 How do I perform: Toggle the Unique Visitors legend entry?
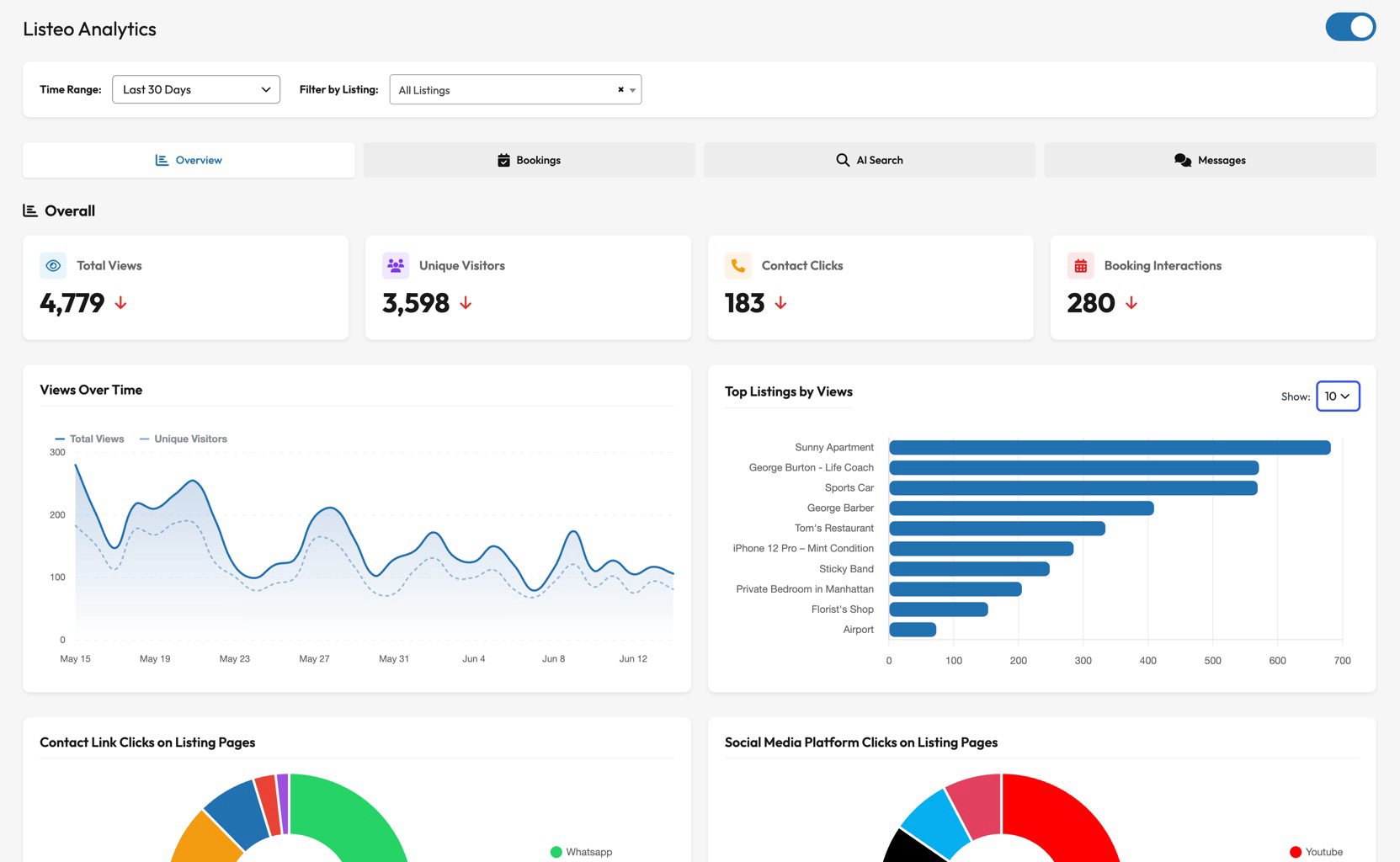coord(184,439)
